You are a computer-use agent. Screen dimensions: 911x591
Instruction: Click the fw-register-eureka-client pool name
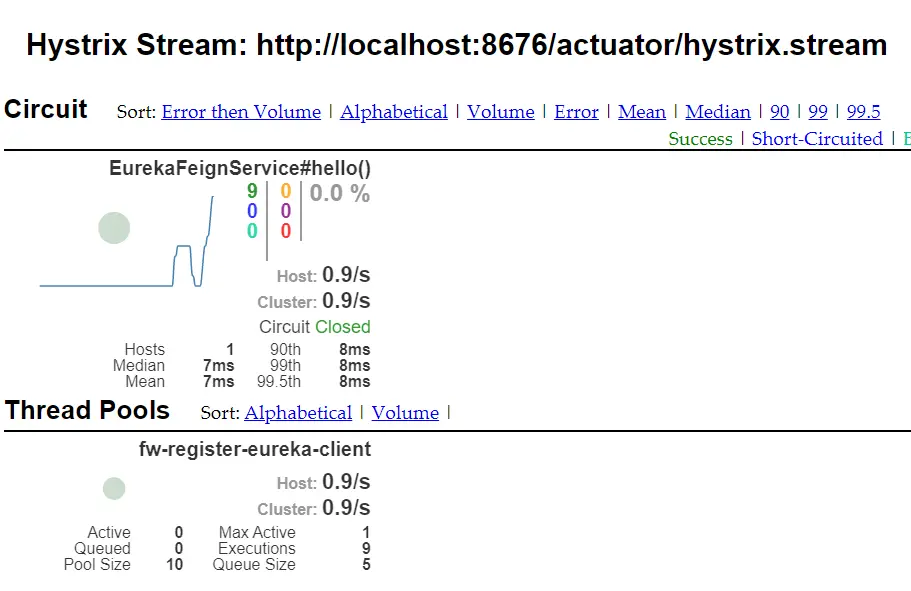[x=255, y=450]
